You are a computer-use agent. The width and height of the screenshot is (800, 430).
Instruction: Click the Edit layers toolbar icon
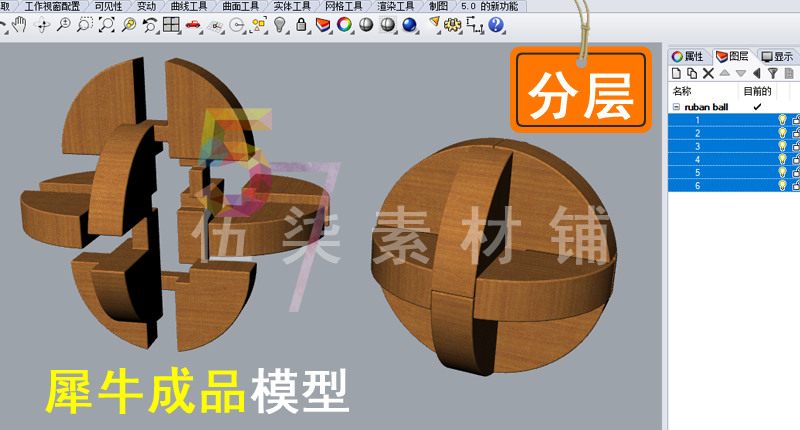(x=323, y=24)
